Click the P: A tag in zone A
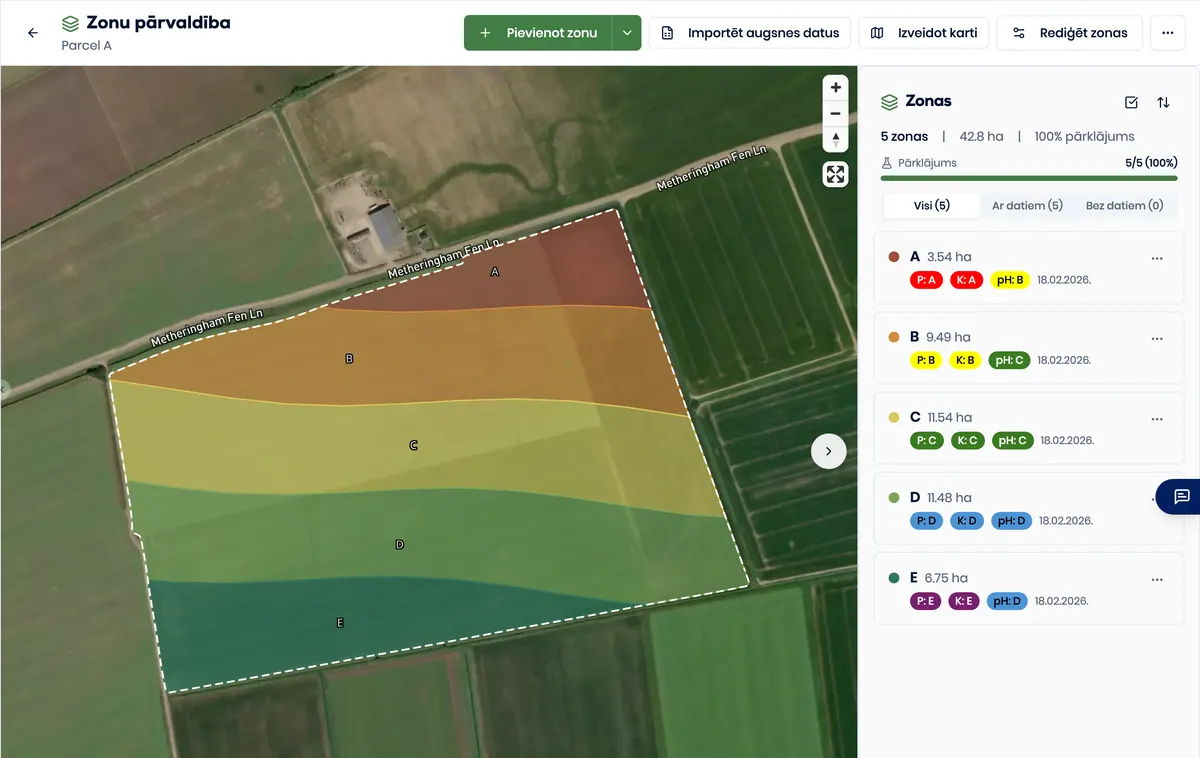Viewport: 1200px width, 758px height. tap(926, 280)
